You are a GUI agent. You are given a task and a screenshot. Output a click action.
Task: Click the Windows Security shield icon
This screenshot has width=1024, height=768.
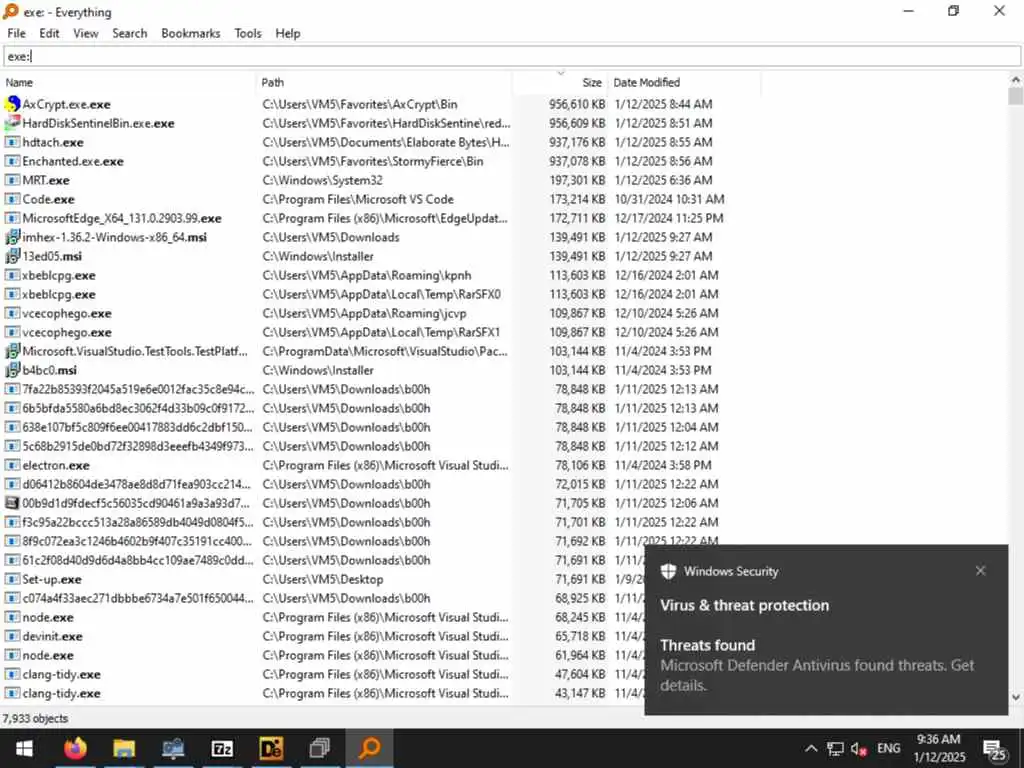tap(668, 571)
